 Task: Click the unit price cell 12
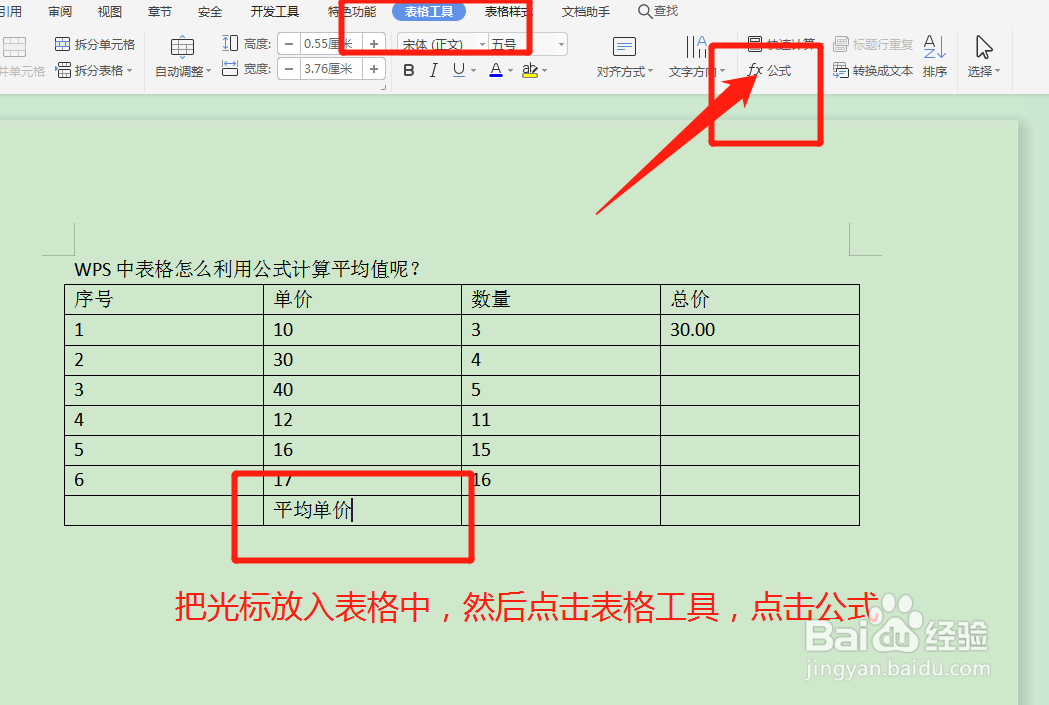[362, 420]
